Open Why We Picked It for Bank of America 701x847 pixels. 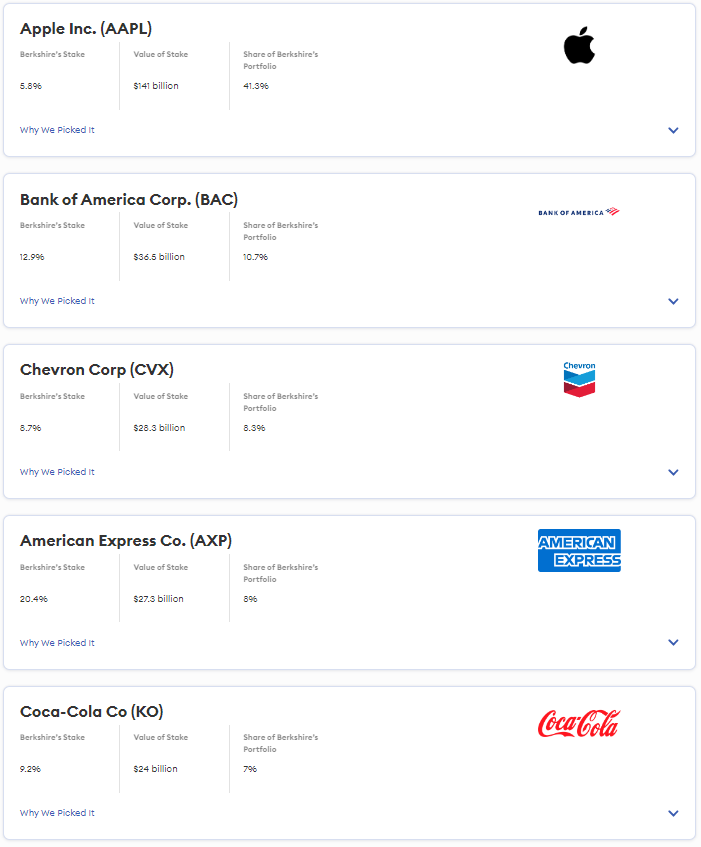pos(57,301)
